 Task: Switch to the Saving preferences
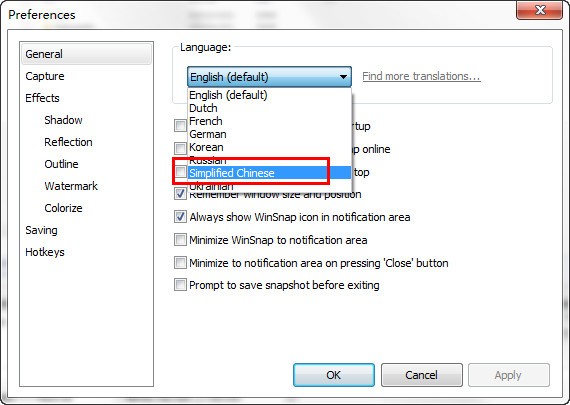point(41,230)
